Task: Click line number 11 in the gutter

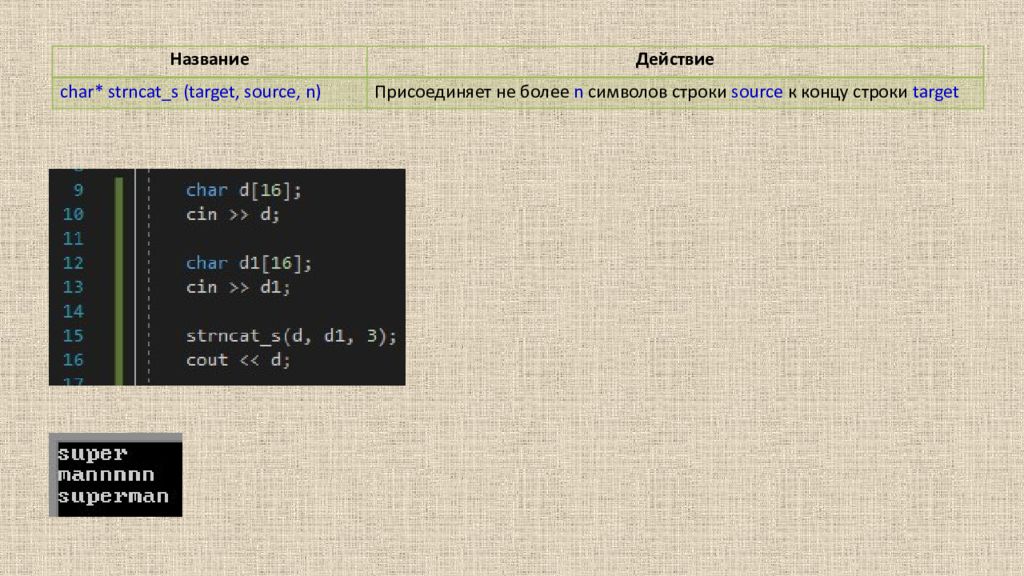Action: (x=73, y=238)
